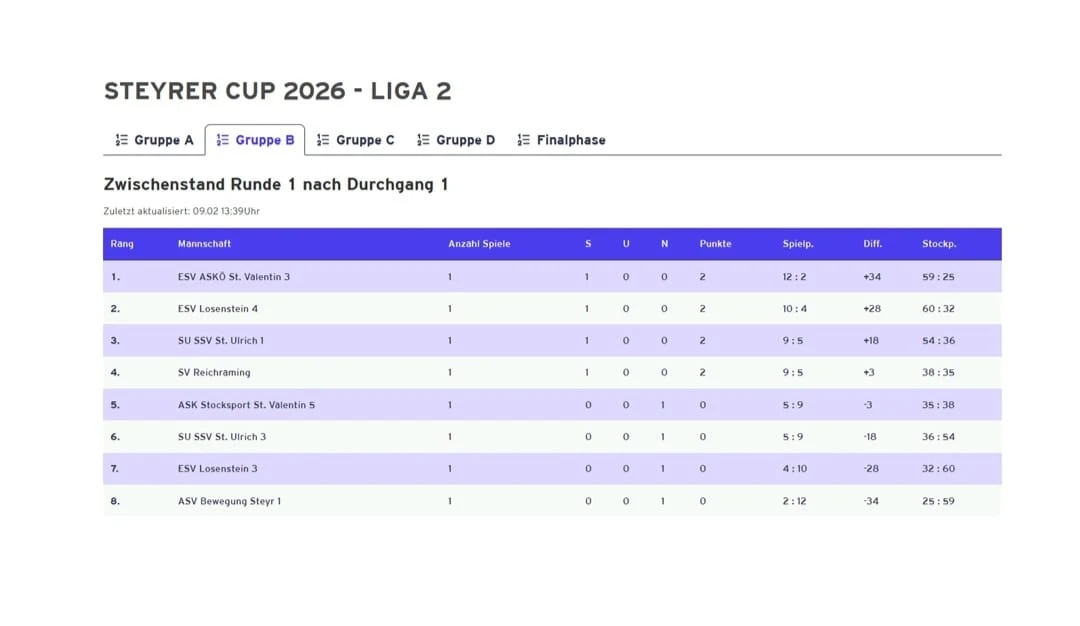Click the 38 : 35 Stockp. value
1080x626 pixels.
939,373
